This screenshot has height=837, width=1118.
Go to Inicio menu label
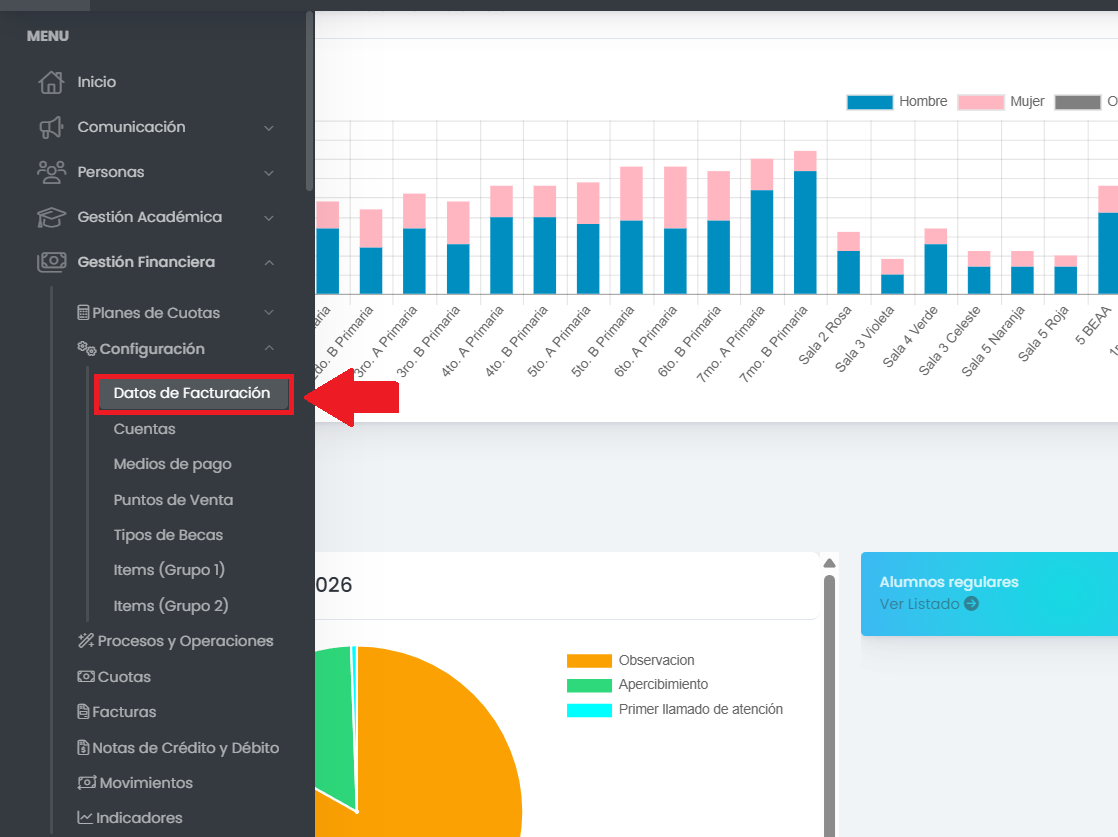click(97, 82)
